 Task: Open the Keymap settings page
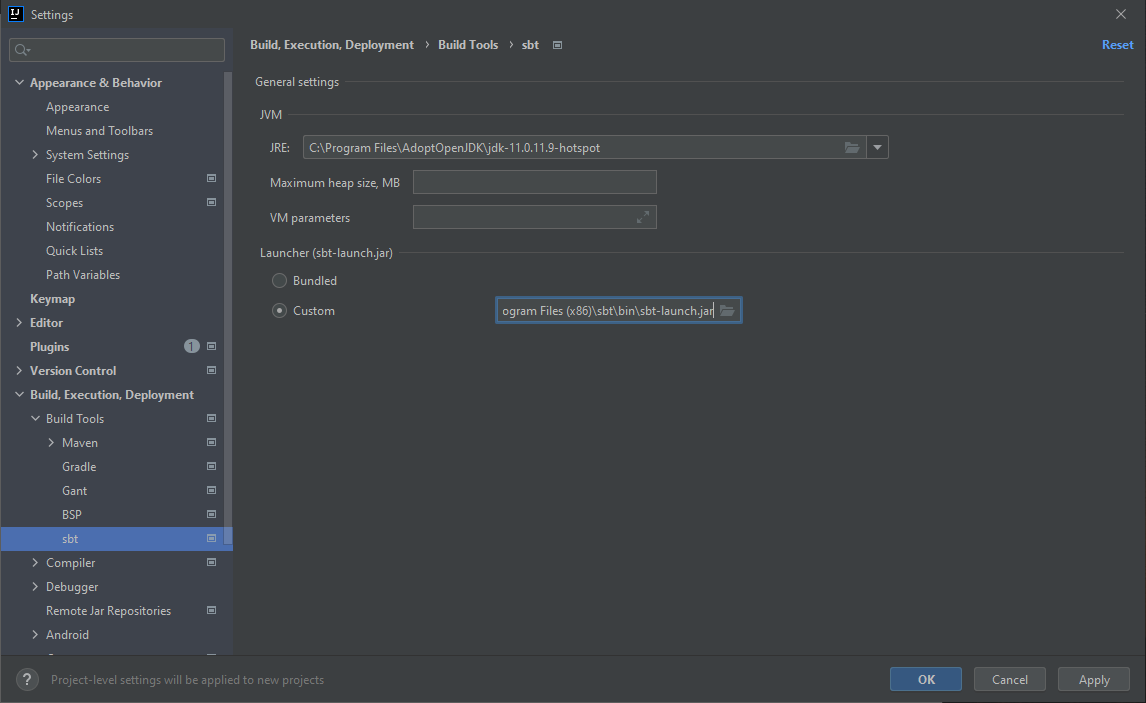[x=53, y=299]
